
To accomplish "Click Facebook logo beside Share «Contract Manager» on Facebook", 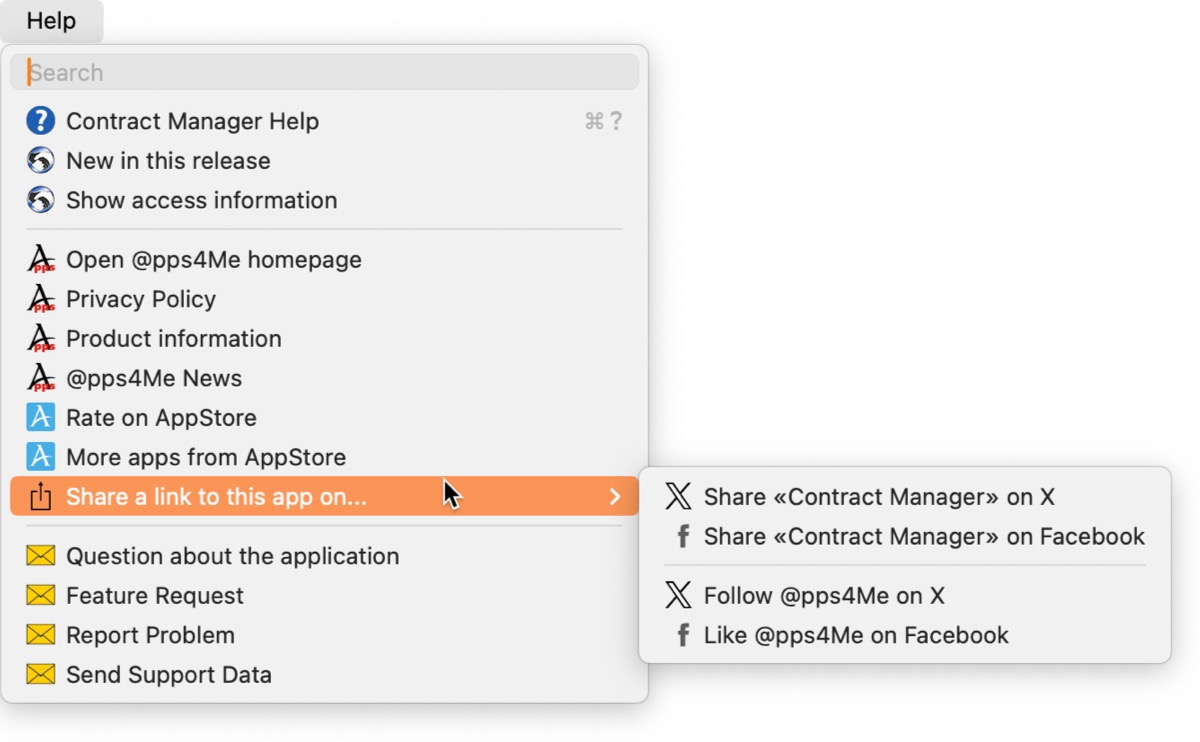I will coord(683,537).
